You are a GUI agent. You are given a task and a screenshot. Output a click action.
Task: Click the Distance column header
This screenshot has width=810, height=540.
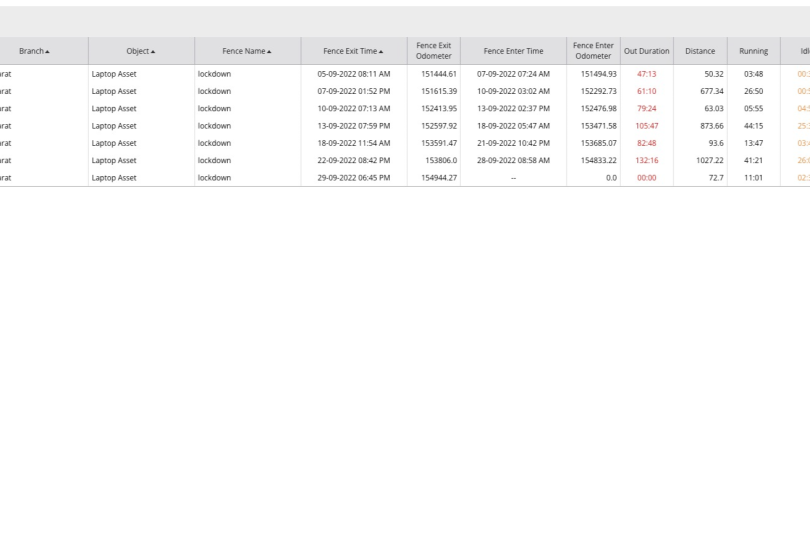[x=700, y=51]
